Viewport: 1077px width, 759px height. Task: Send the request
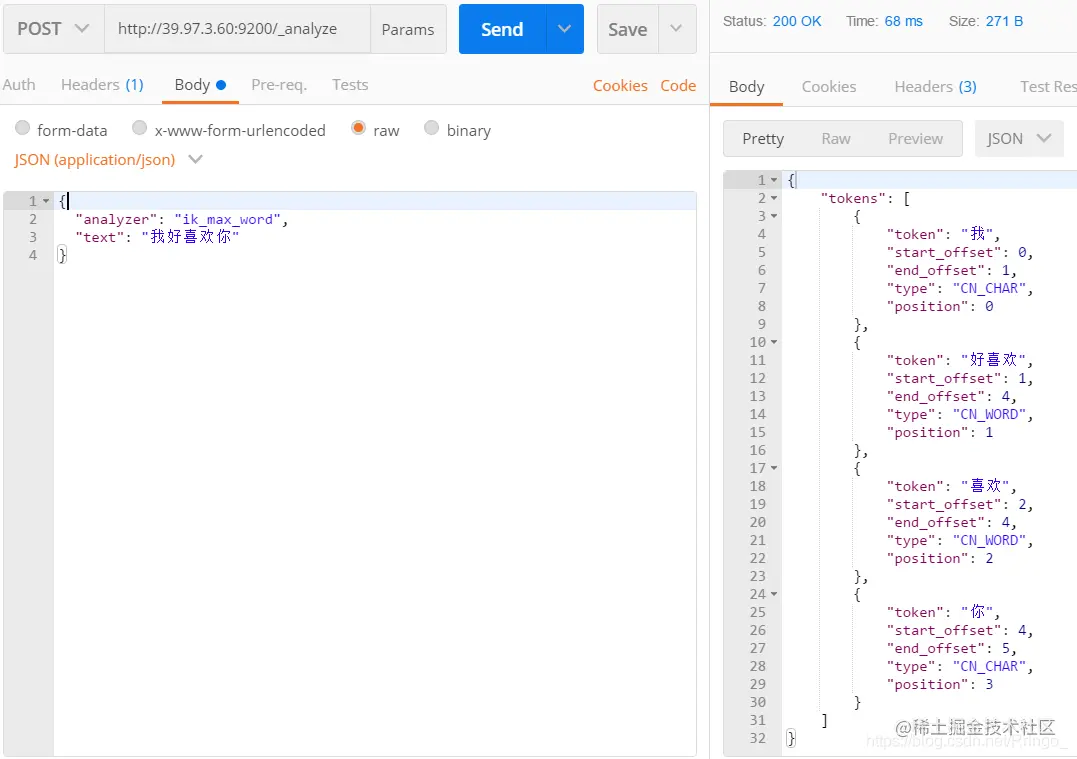pyautogui.click(x=502, y=29)
